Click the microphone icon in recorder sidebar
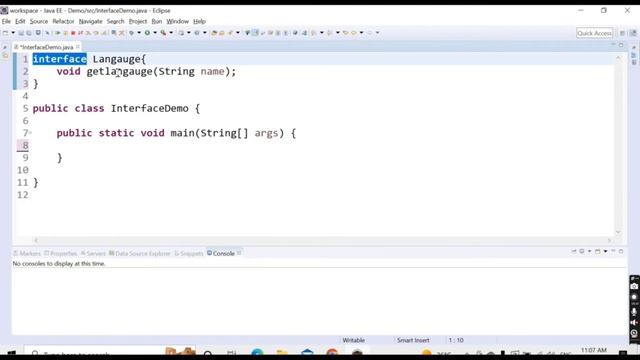 [634, 312]
